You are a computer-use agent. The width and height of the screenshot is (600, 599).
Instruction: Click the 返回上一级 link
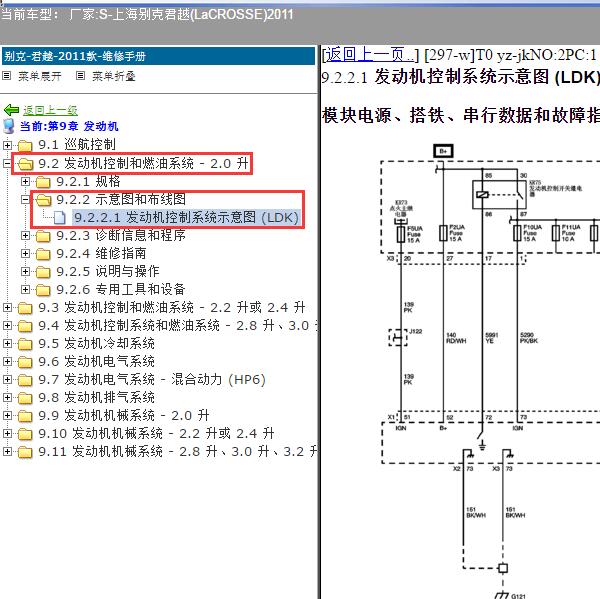[x=50, y=110]
